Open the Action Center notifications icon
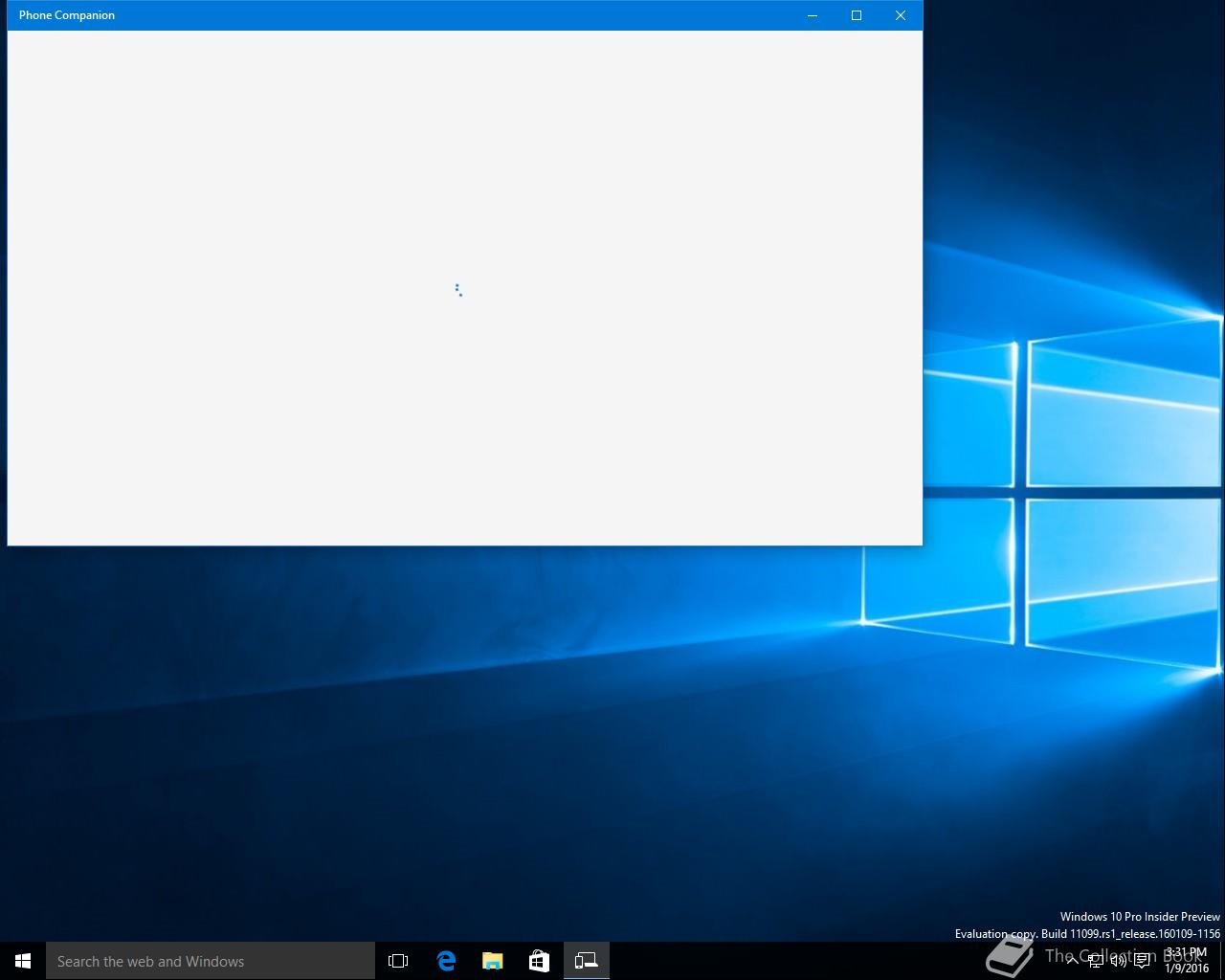This screenshot has width=1225, height=980. [x=1142, y=961]
